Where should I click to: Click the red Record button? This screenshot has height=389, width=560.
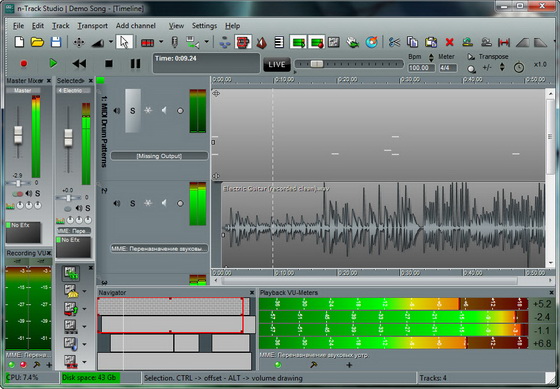[x=24, y=64]
